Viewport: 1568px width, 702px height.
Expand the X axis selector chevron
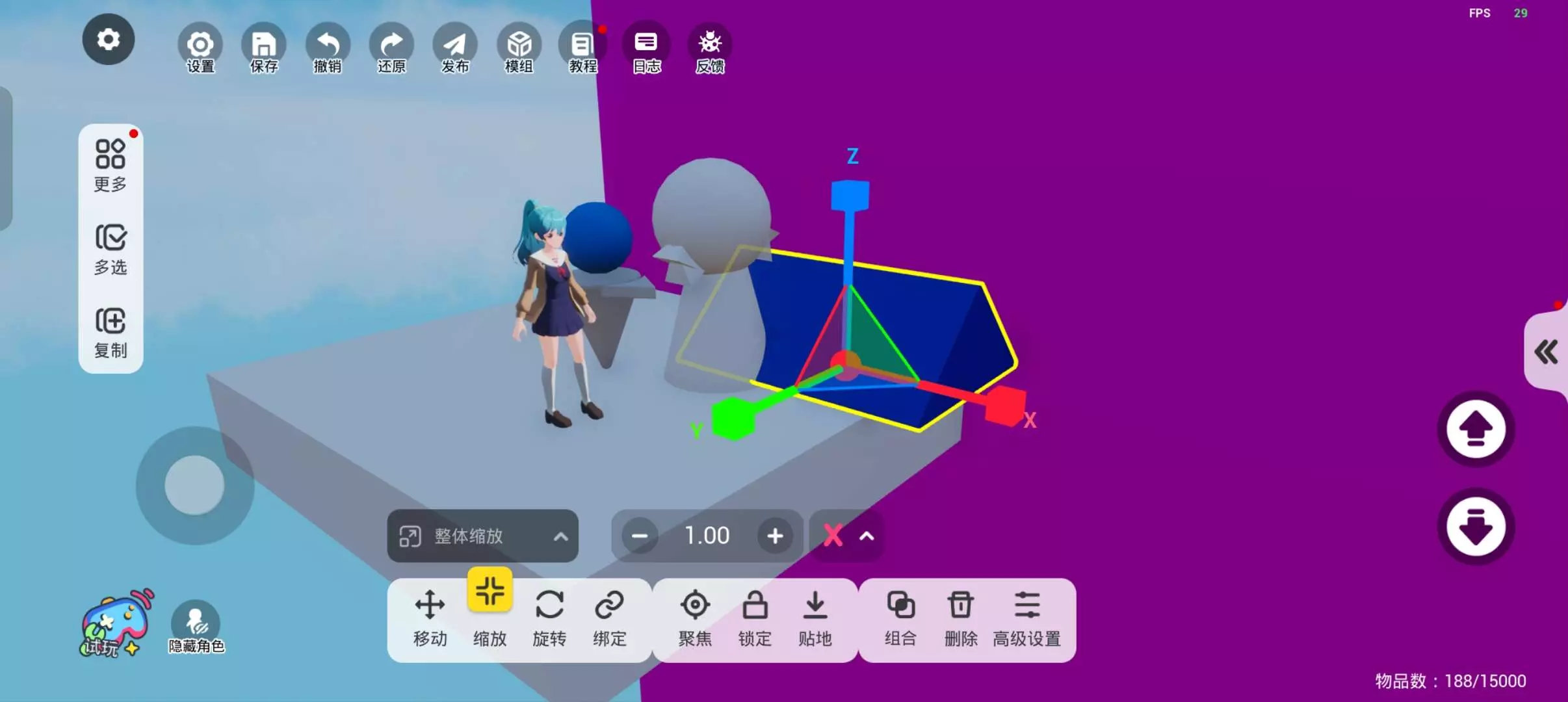tap(866, 536)
